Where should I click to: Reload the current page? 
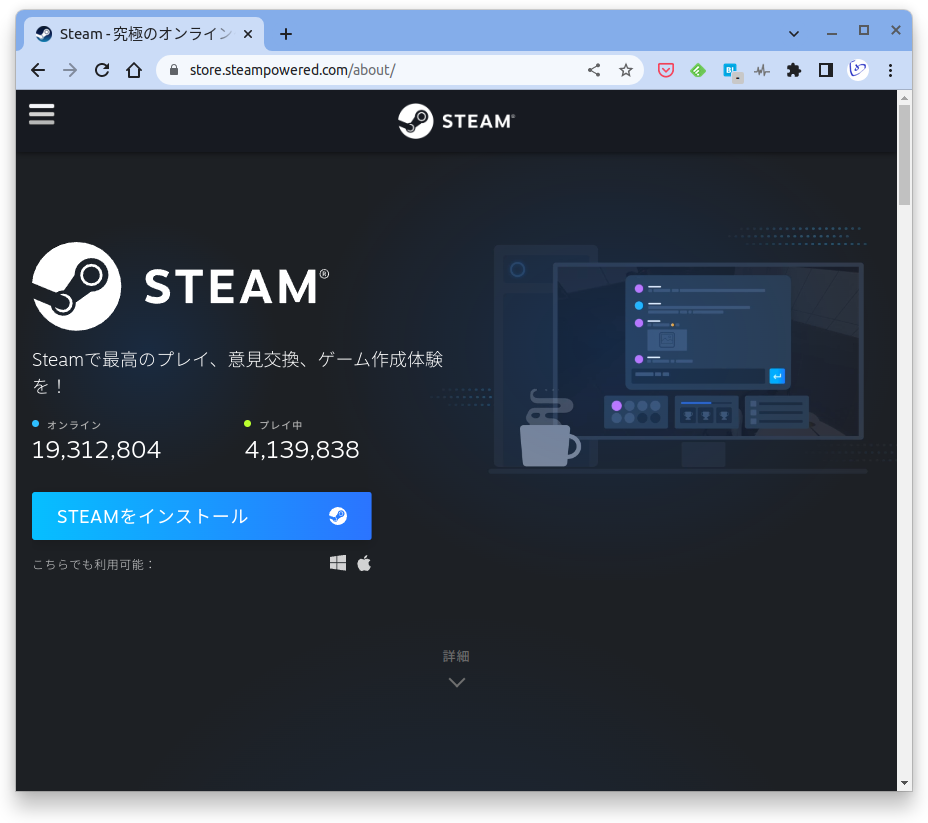click(102, 70)
